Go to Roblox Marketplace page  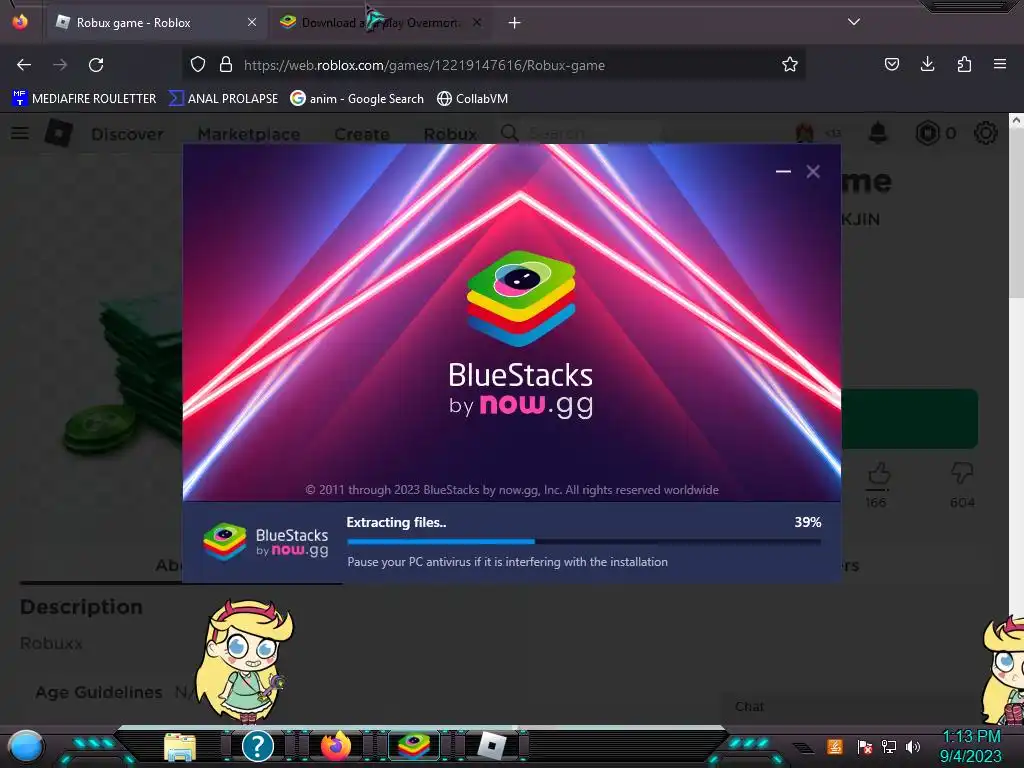249,134
